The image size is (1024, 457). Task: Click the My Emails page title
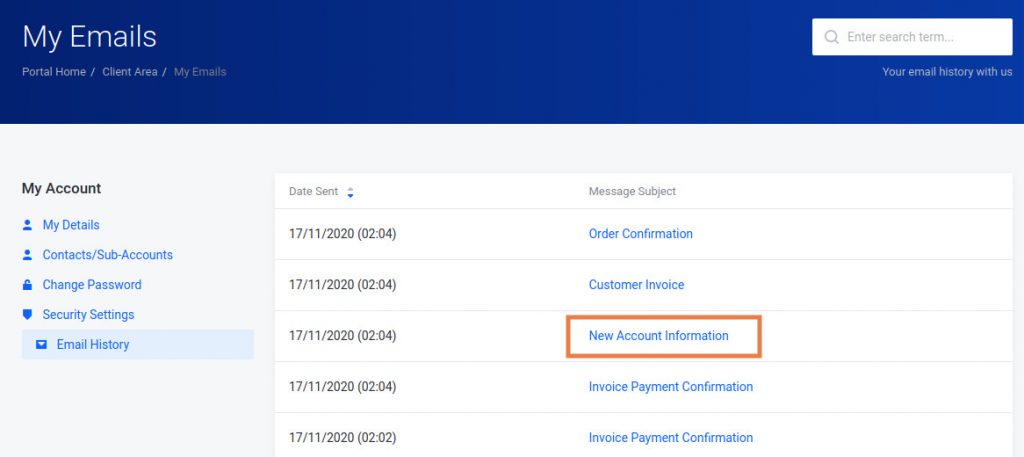pyautogui.click(x=89, y=37)
